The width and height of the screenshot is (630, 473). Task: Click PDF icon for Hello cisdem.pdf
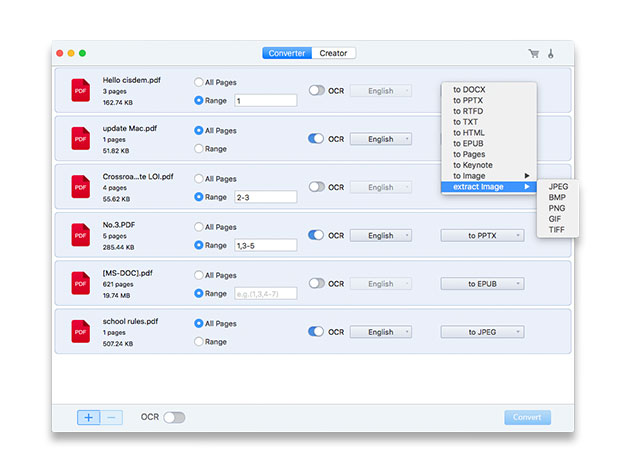(x=80, y=90)
